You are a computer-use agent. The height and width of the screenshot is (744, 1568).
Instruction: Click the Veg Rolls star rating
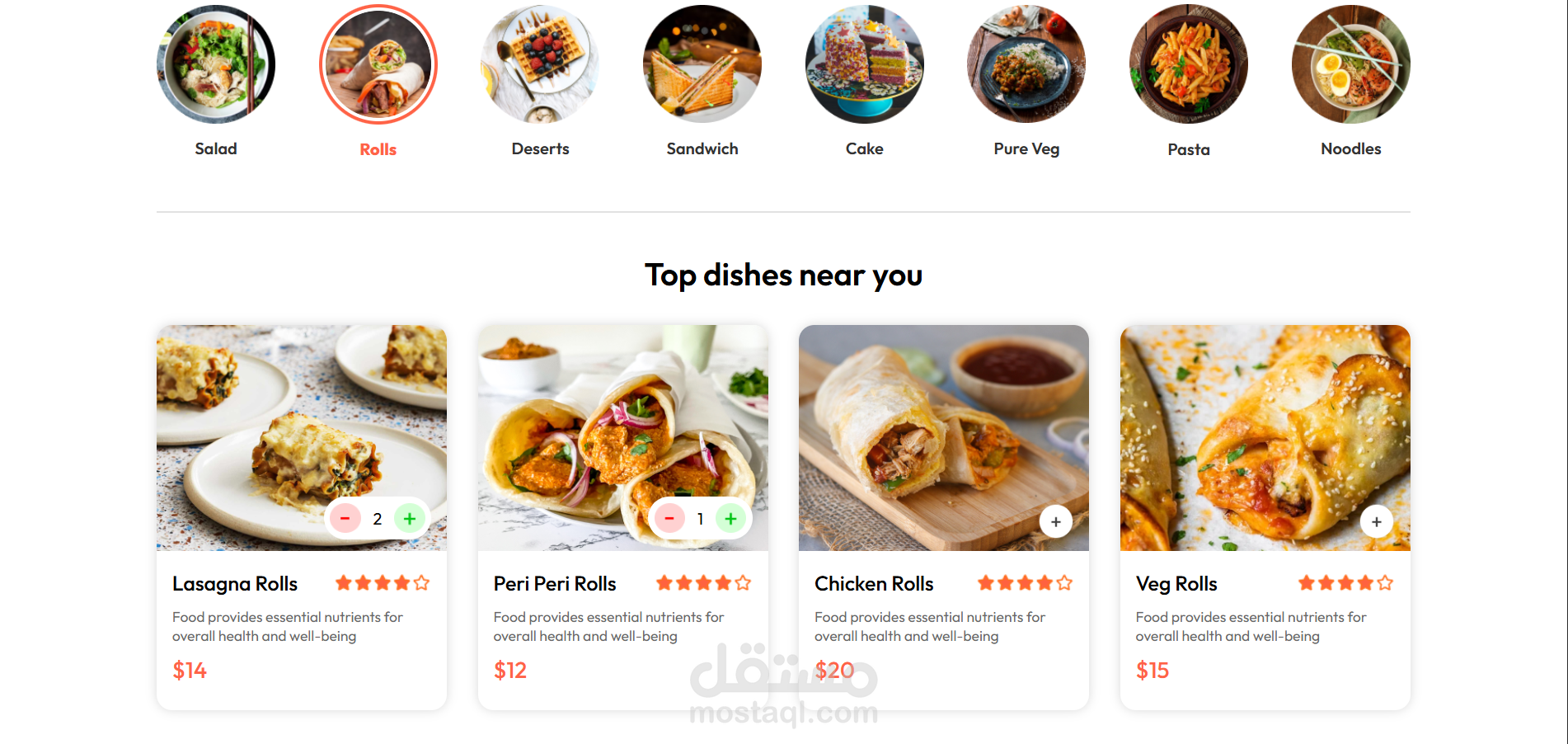(1345, 583)
